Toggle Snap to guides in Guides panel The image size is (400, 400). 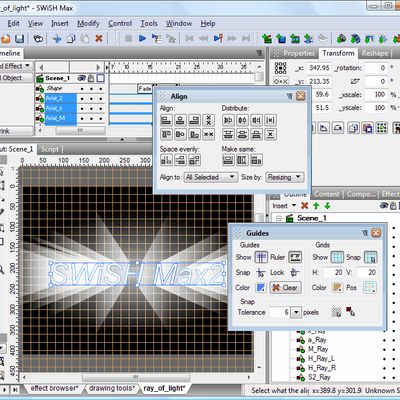pyautogui.click(x=261, y=273)
